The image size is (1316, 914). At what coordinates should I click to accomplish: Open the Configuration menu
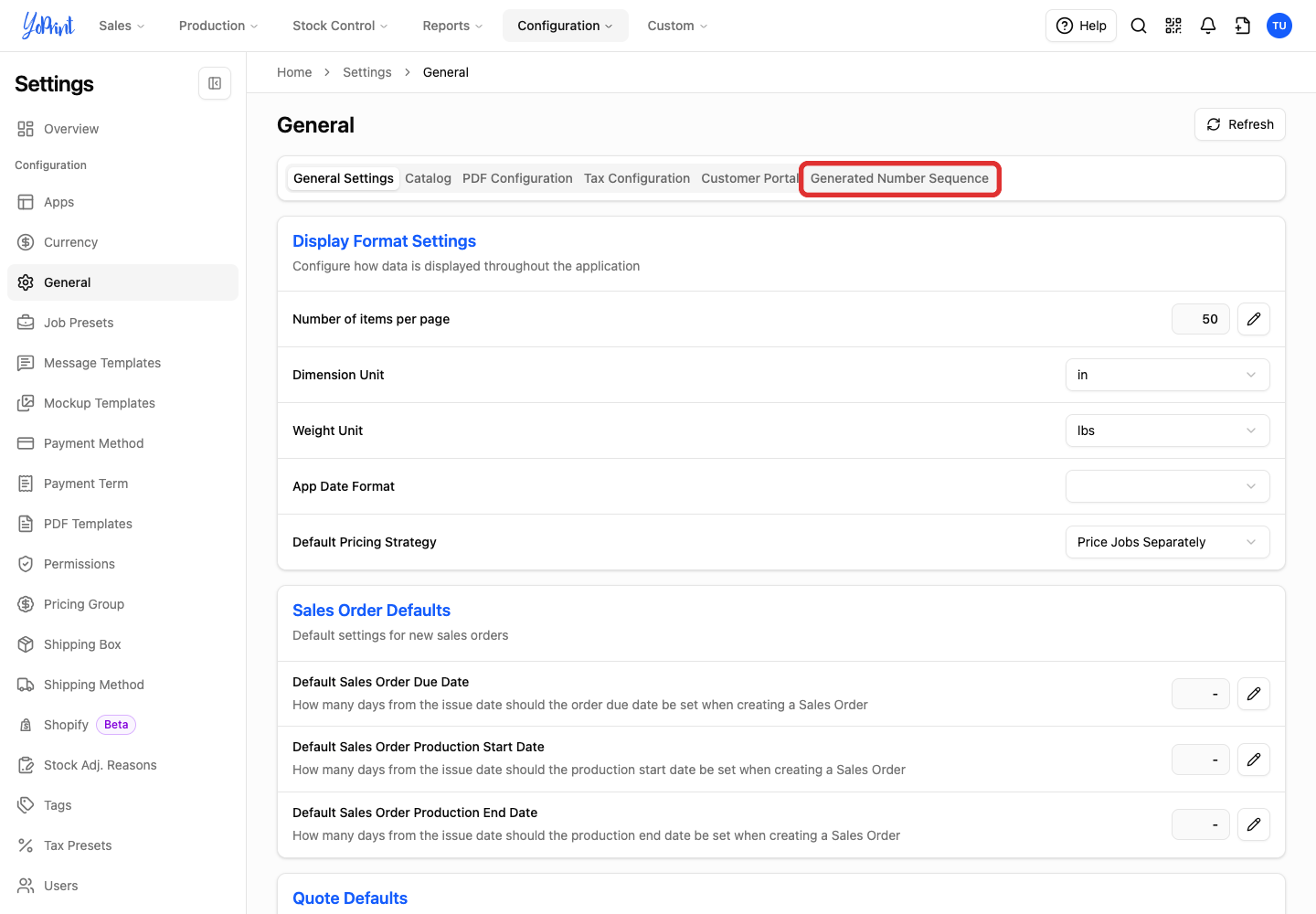(566, 26)
